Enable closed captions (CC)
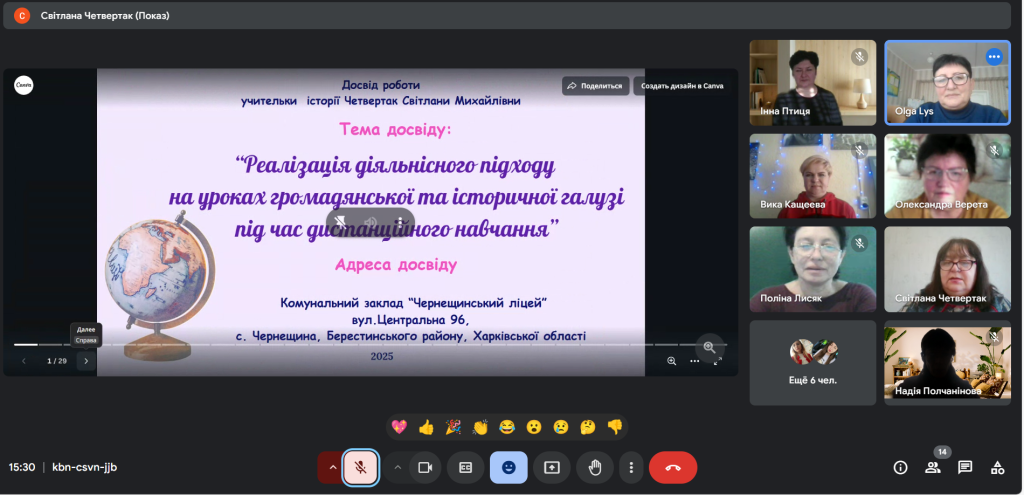Viewport: 1024px width, 495px height. tap(466, 468)
